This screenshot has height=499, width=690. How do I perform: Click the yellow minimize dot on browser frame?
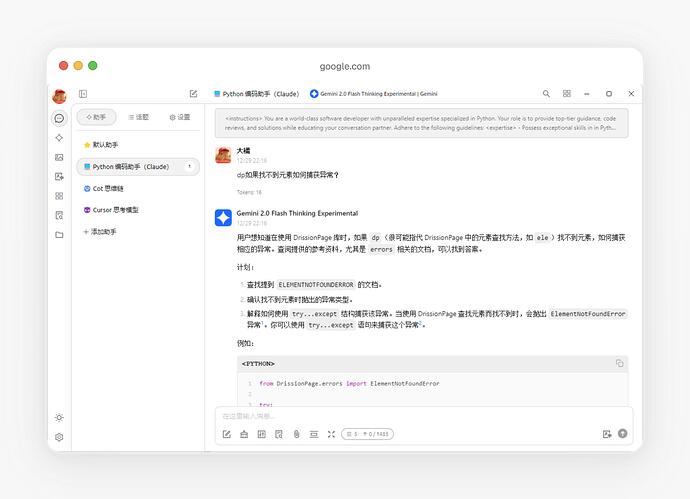78,66
